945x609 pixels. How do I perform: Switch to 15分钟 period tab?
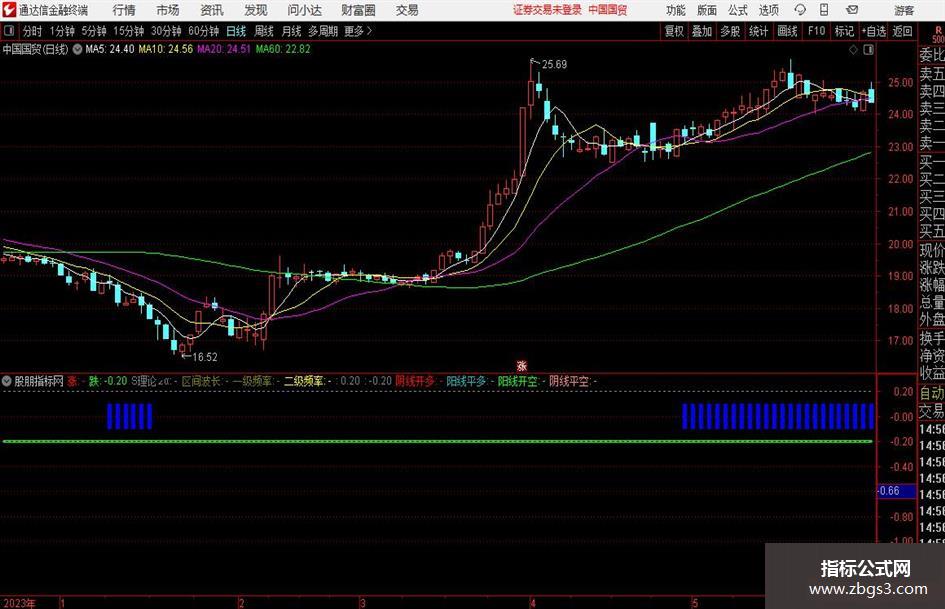129,31
